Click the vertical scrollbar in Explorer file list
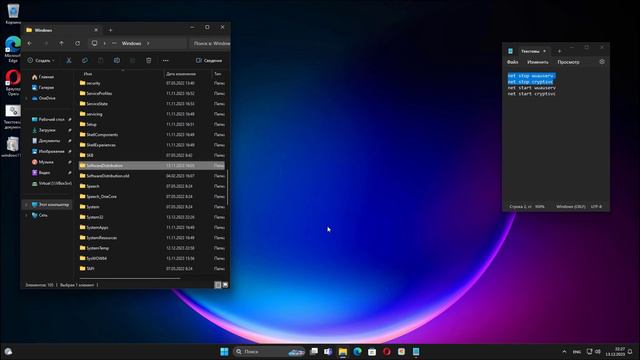The image size is (640, 360). (227, 187)
